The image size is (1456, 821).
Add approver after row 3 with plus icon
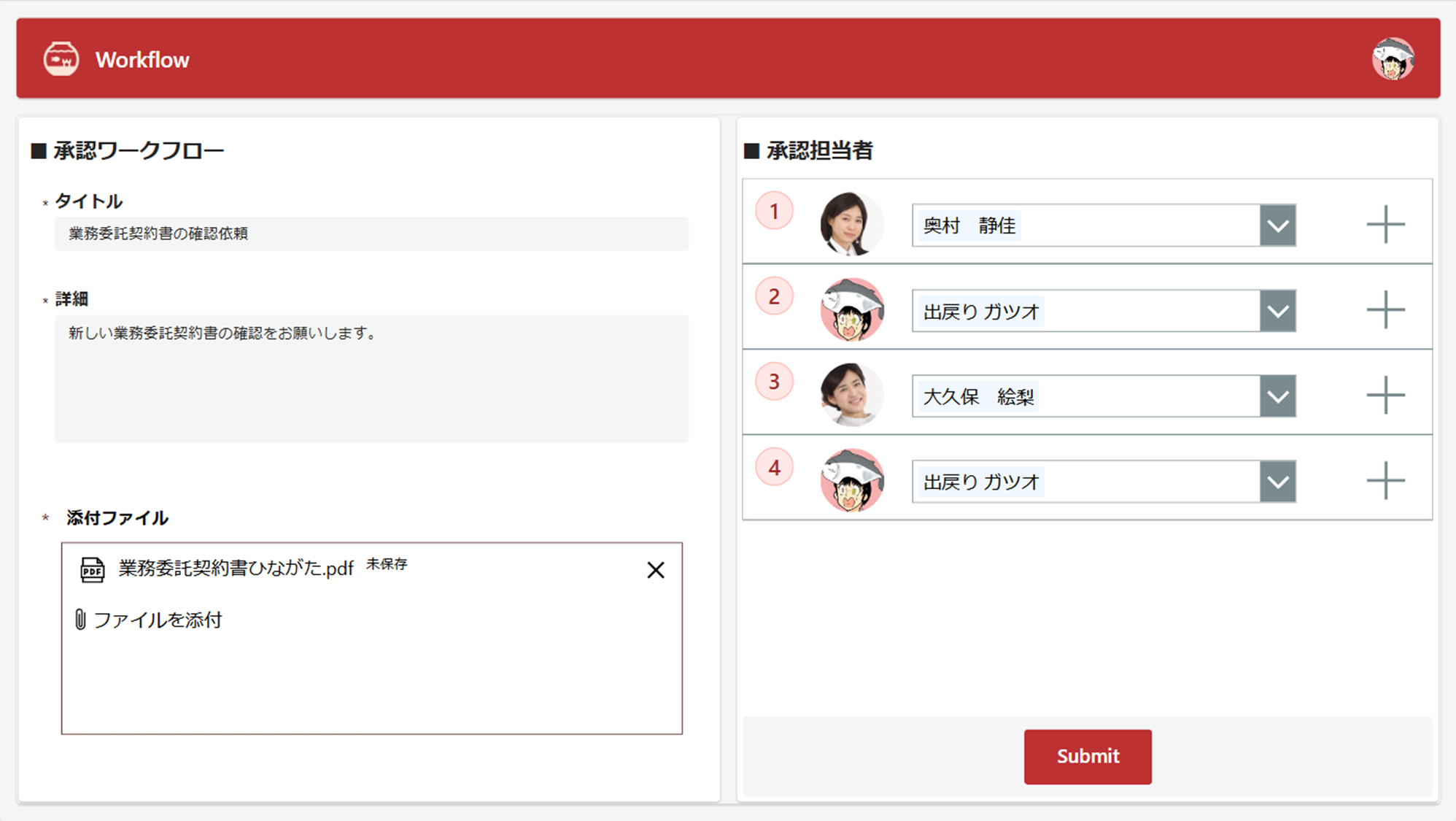click(1385, 396)
